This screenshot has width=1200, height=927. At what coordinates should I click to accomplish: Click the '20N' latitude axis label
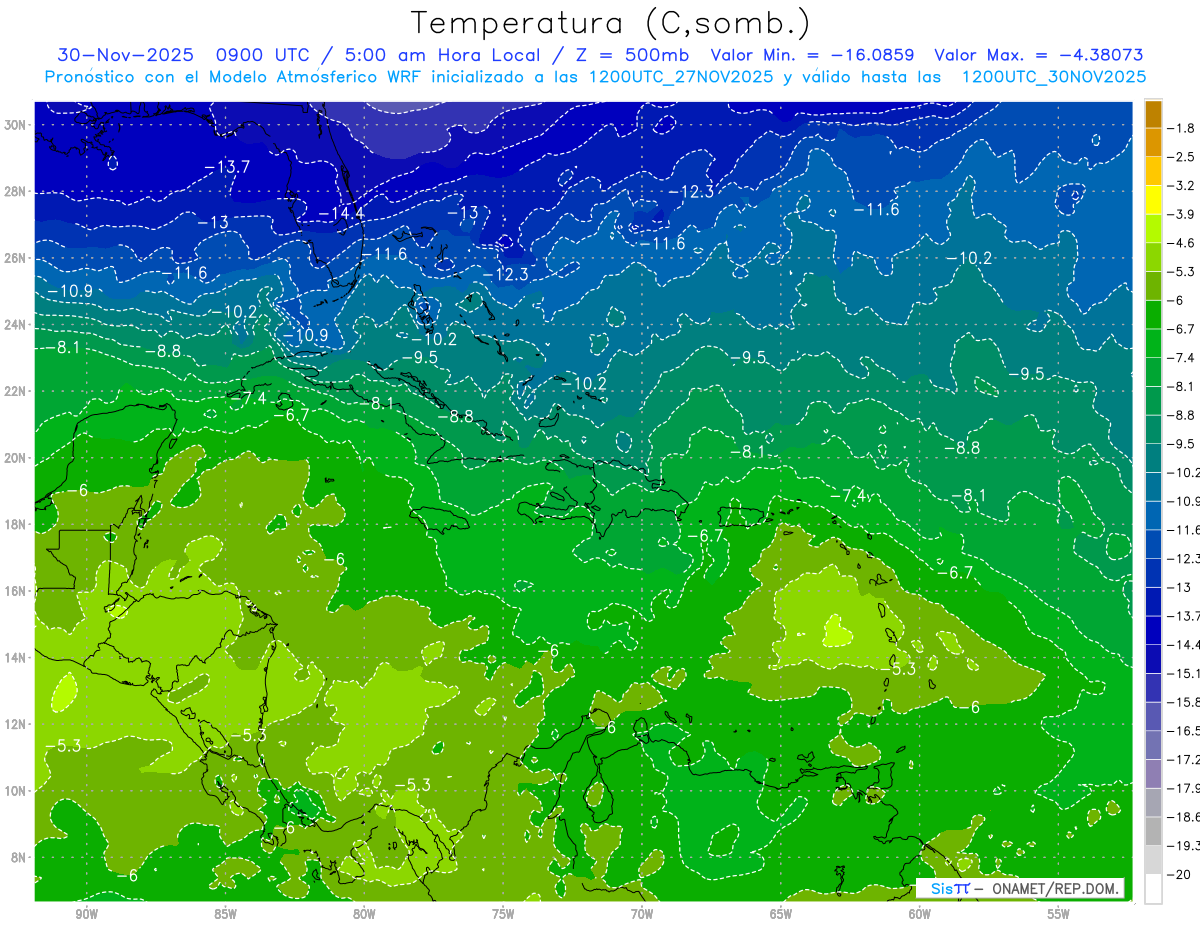(x=16, y=458)
